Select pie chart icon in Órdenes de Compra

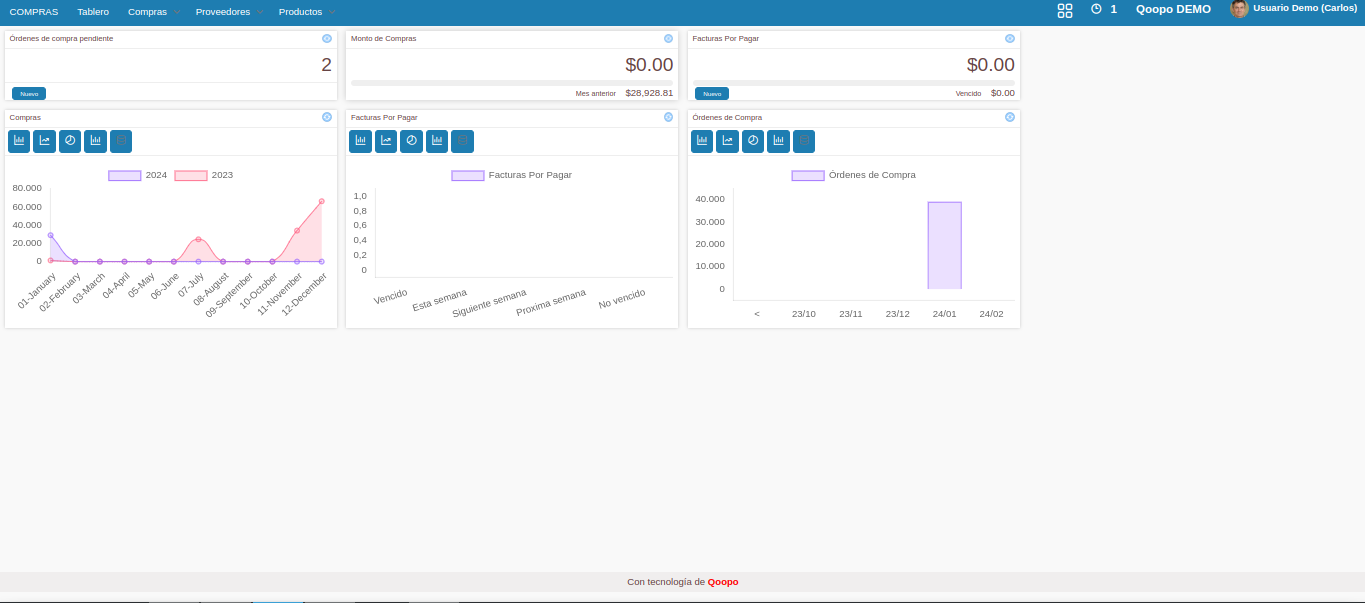click(753, 141)
